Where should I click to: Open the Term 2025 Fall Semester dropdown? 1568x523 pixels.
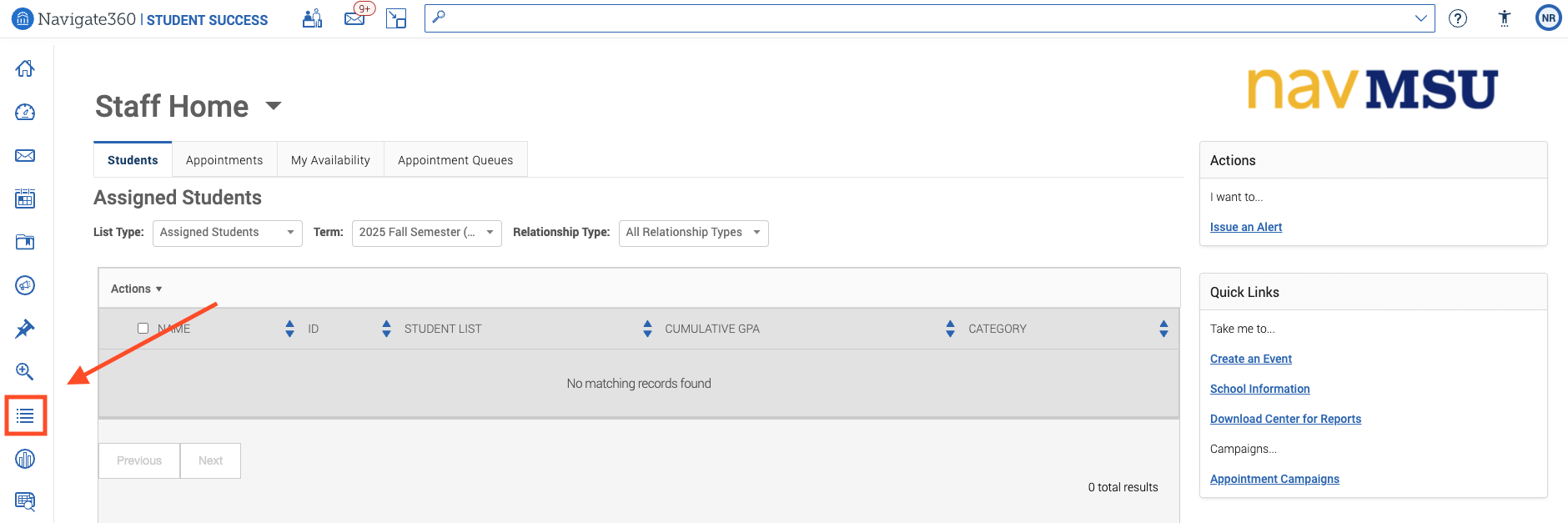click(427, 233)
